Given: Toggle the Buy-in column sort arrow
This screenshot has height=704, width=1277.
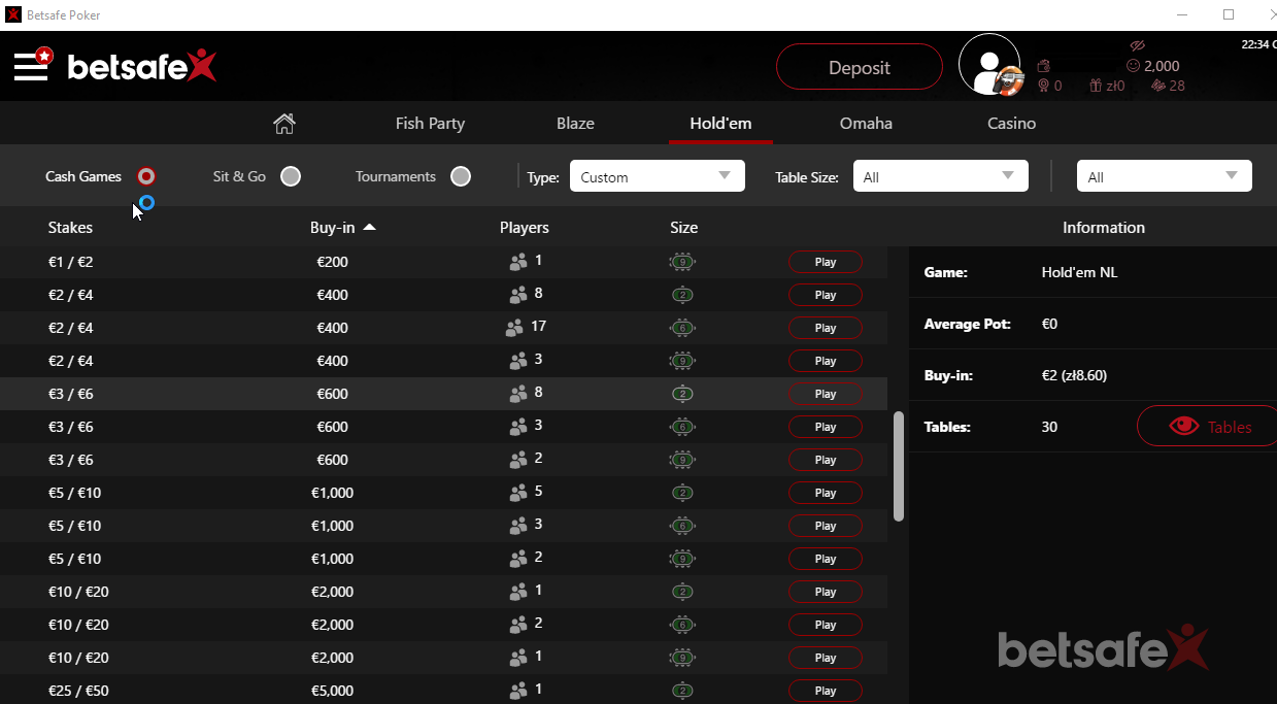Looking at the screenshot, I should pyautogui.click(x=369, y=227).
